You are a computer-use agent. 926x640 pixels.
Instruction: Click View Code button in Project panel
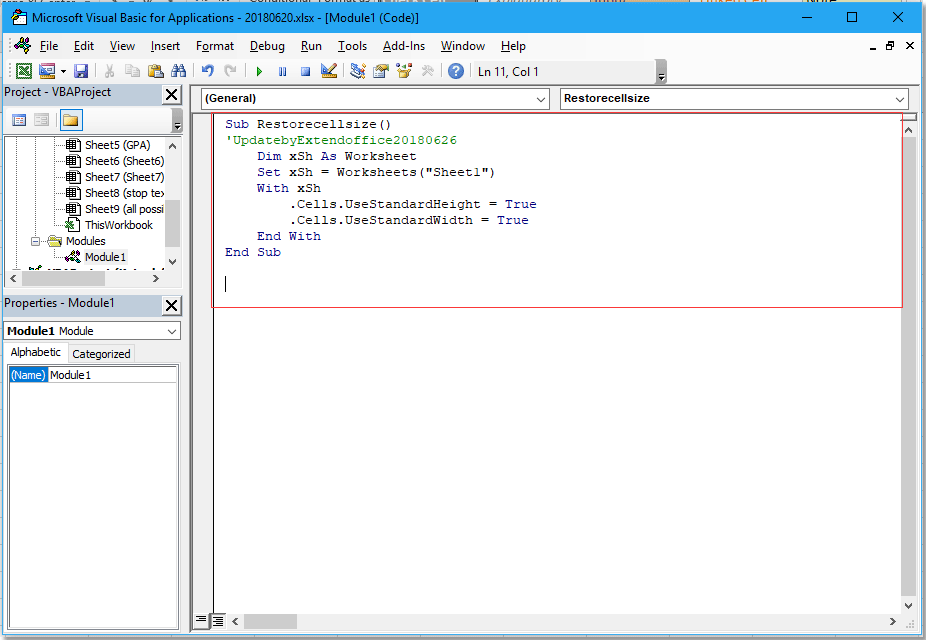[x=19, y=120]
